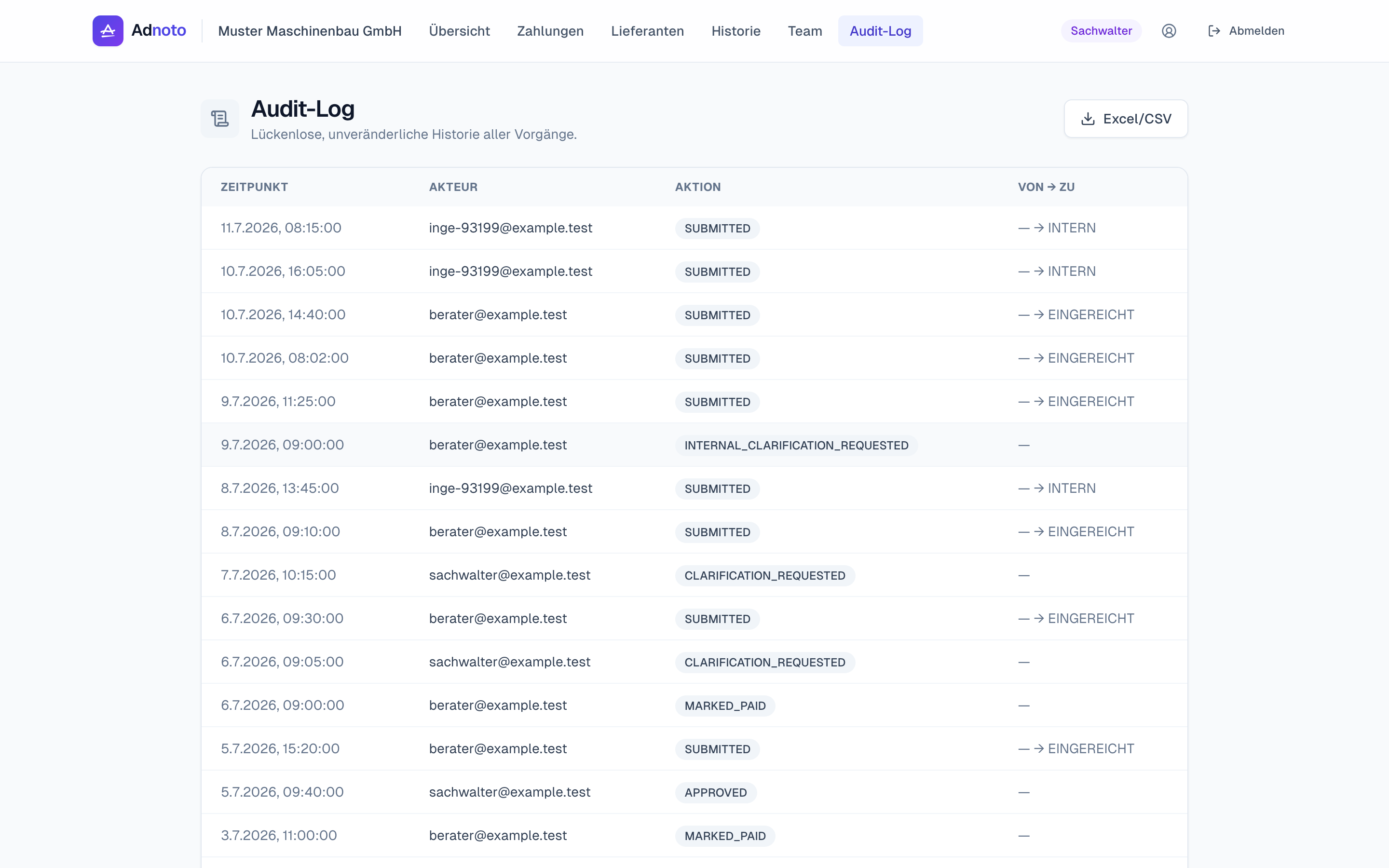Viewport: 1389px width, 868px height.
Task: Open the Historie tab
Action: [x=736, y=31]
